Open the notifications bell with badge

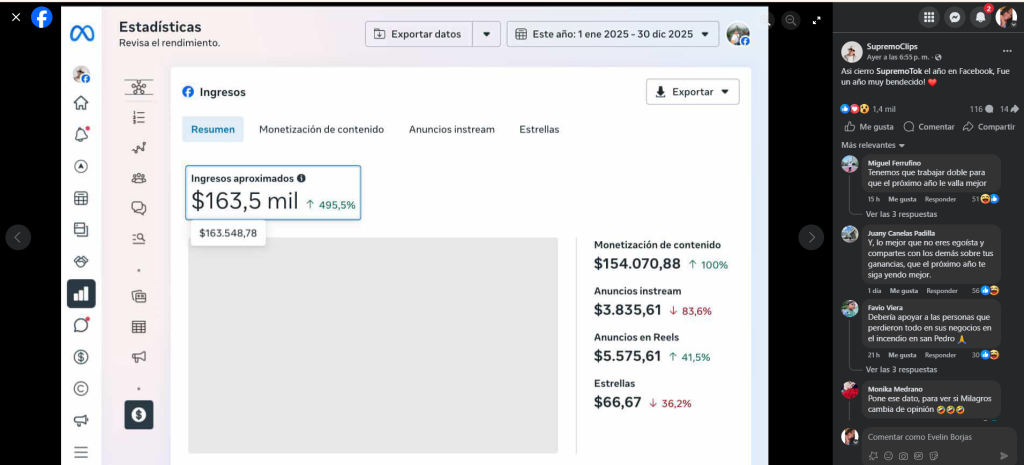click(980, 17)
